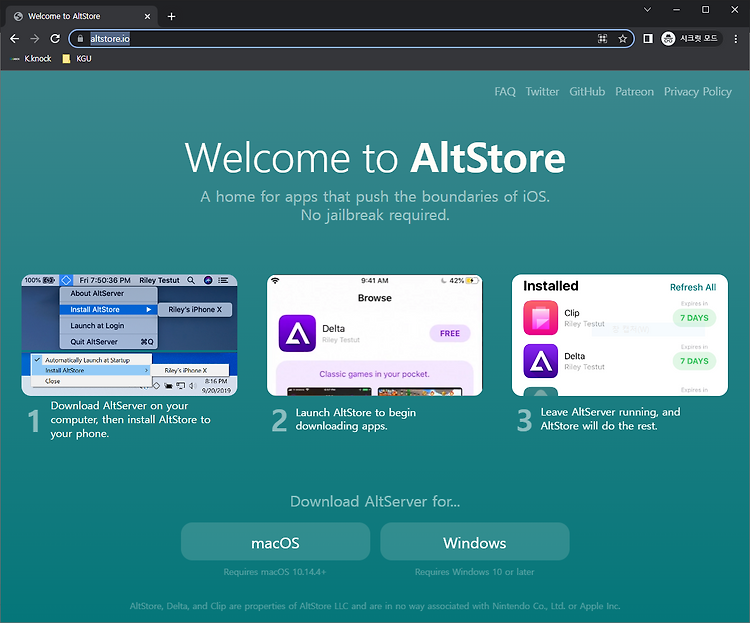The height and width of the screenshot is (623, 750).
Task: Reload the AltStore page
Action: pos(55,39)
